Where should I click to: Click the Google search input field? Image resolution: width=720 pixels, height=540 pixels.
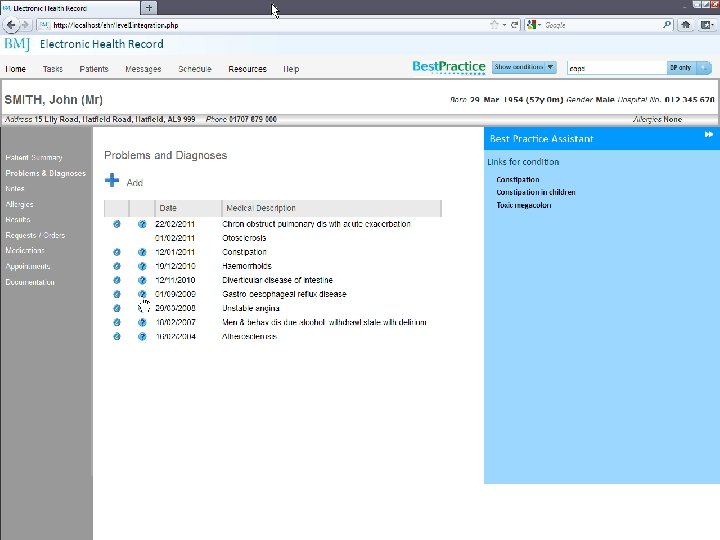(602, 25)
